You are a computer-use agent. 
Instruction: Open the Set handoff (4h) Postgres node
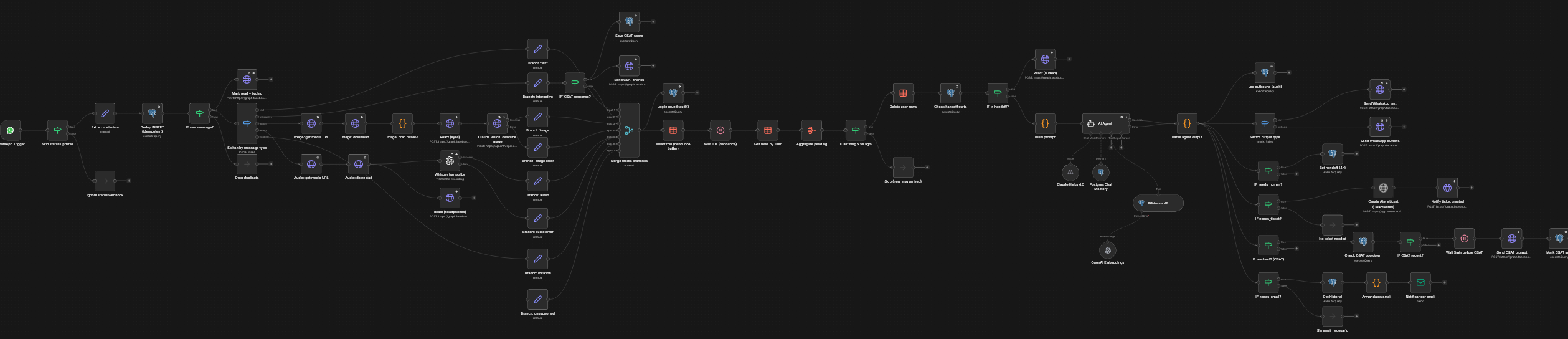tap(1333, 154)
